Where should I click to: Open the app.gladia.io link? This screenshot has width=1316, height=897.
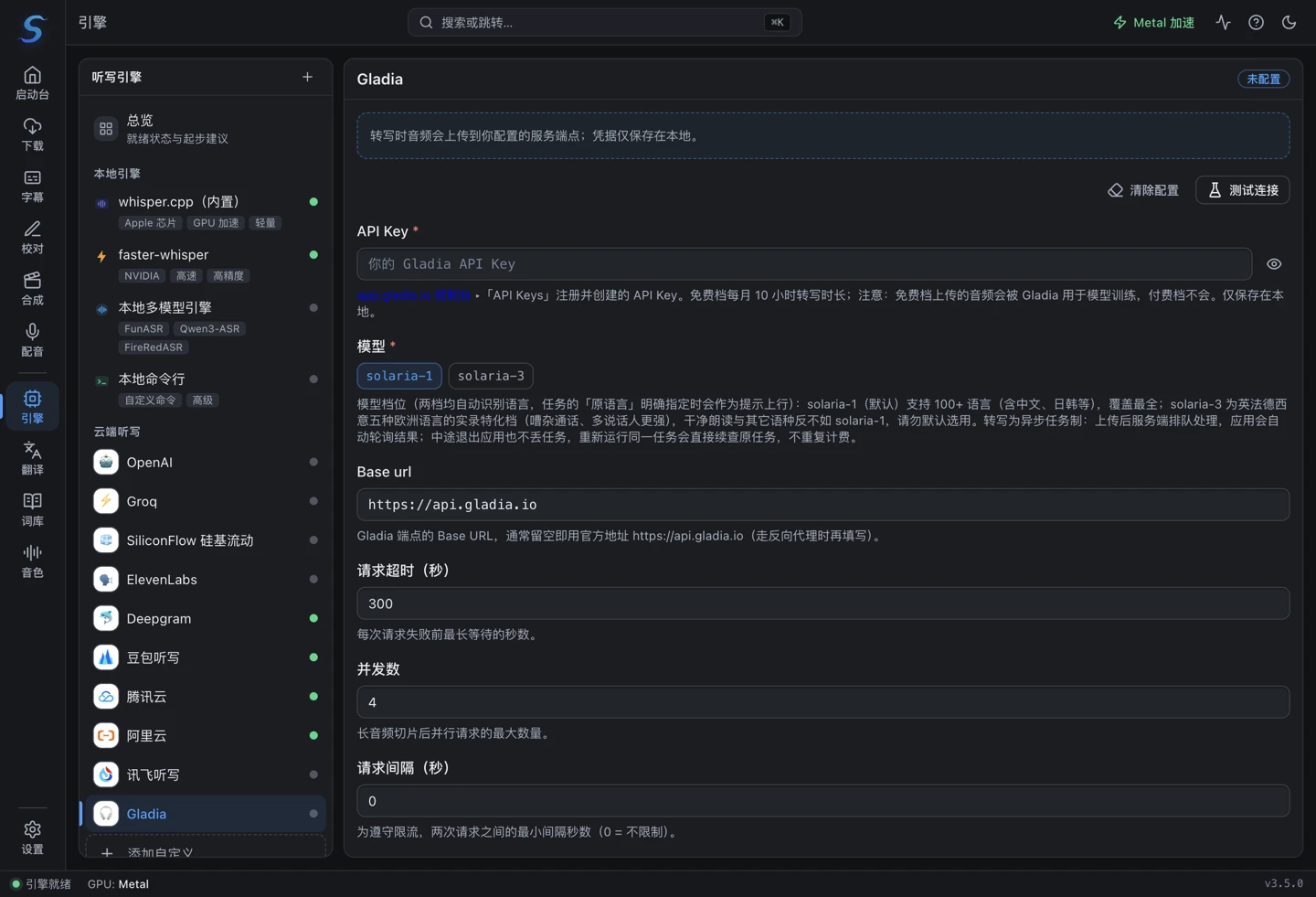[414, 295]
